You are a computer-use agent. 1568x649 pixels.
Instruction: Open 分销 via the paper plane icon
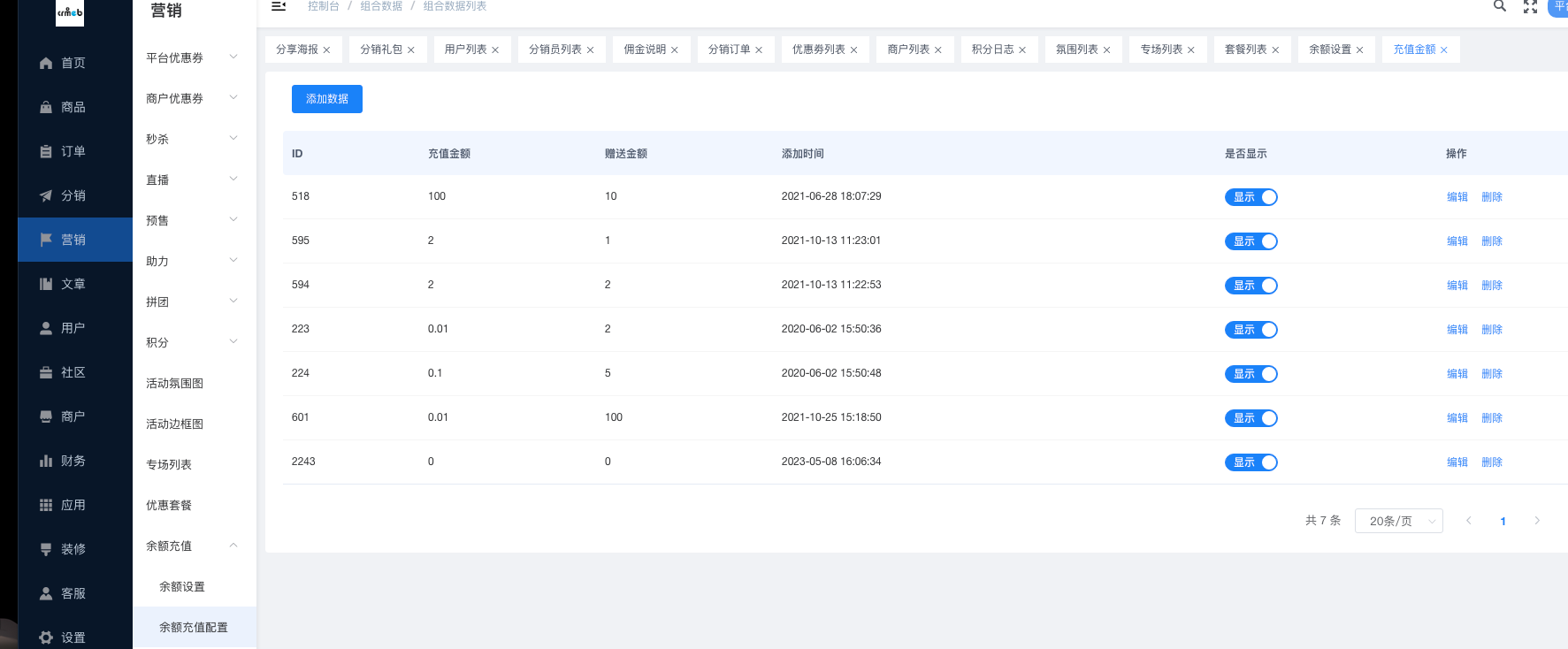pyautogui.click(x=46, y=195)
